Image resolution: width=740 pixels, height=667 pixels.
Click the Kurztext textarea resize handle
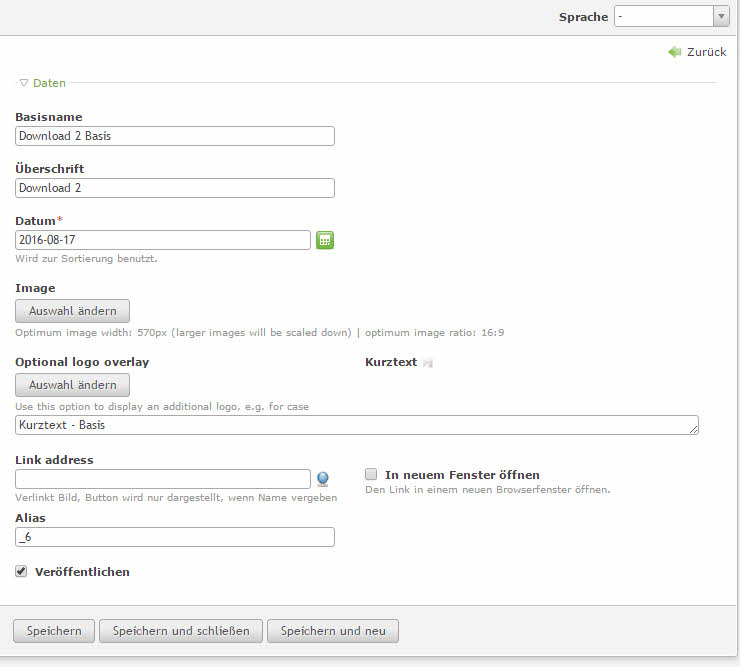coord(694,430)
